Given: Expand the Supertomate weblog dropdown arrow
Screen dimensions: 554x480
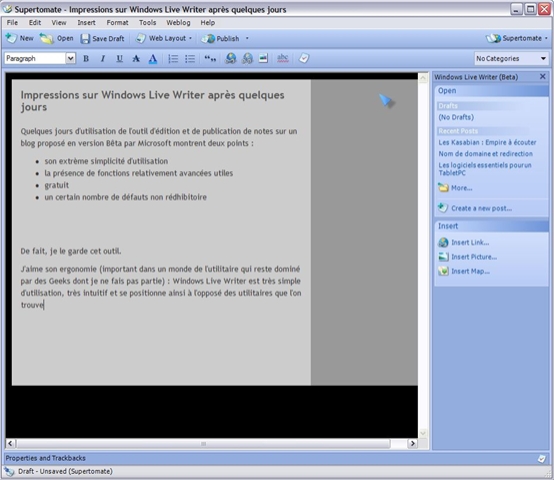Looking at the screenshot, I should tap(546, 38).
